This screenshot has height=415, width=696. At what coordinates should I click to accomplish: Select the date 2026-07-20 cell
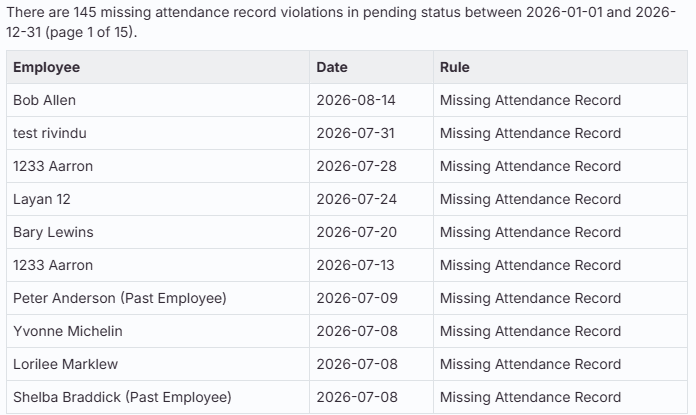pos(371,232)
